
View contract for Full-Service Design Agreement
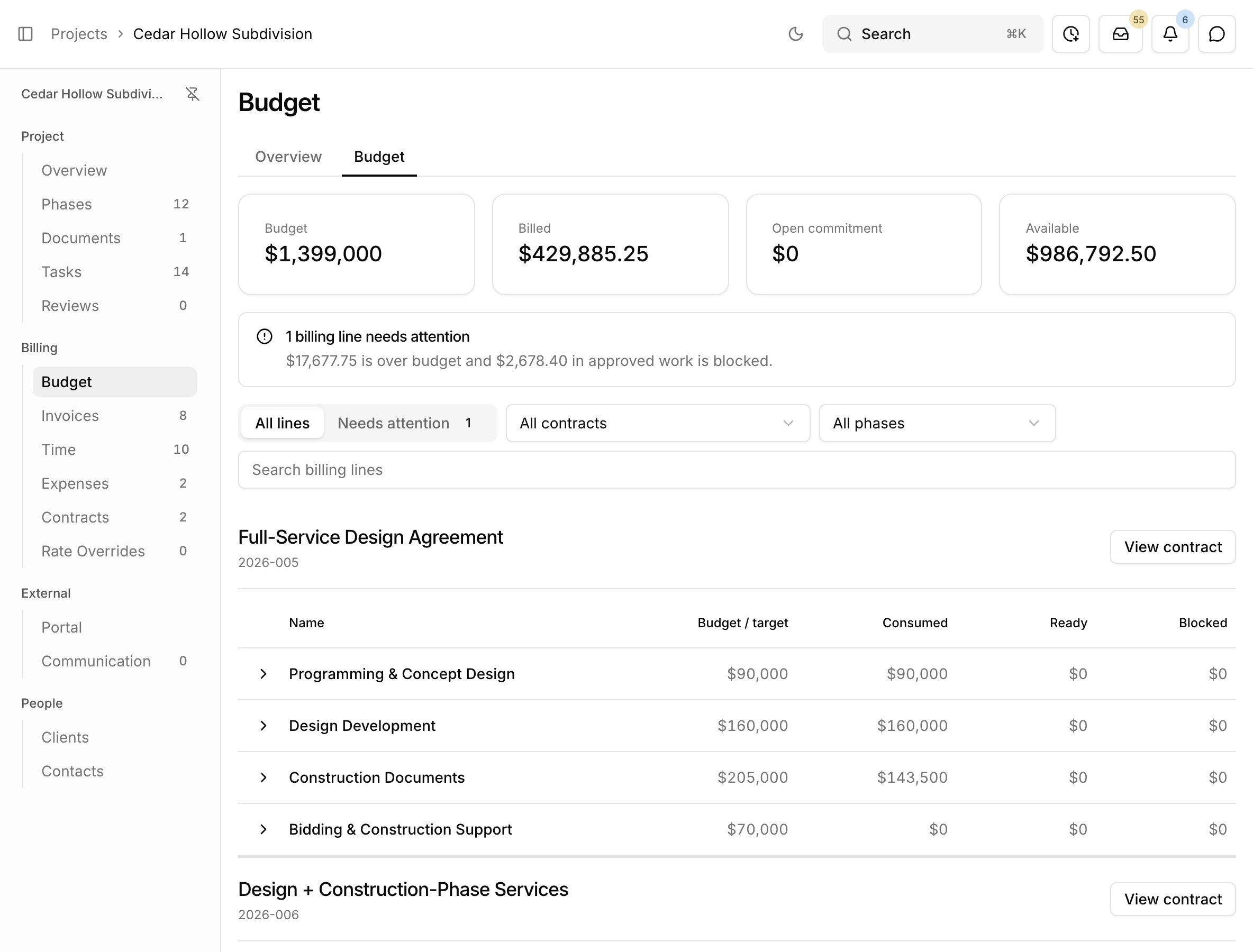point(1173,547)
